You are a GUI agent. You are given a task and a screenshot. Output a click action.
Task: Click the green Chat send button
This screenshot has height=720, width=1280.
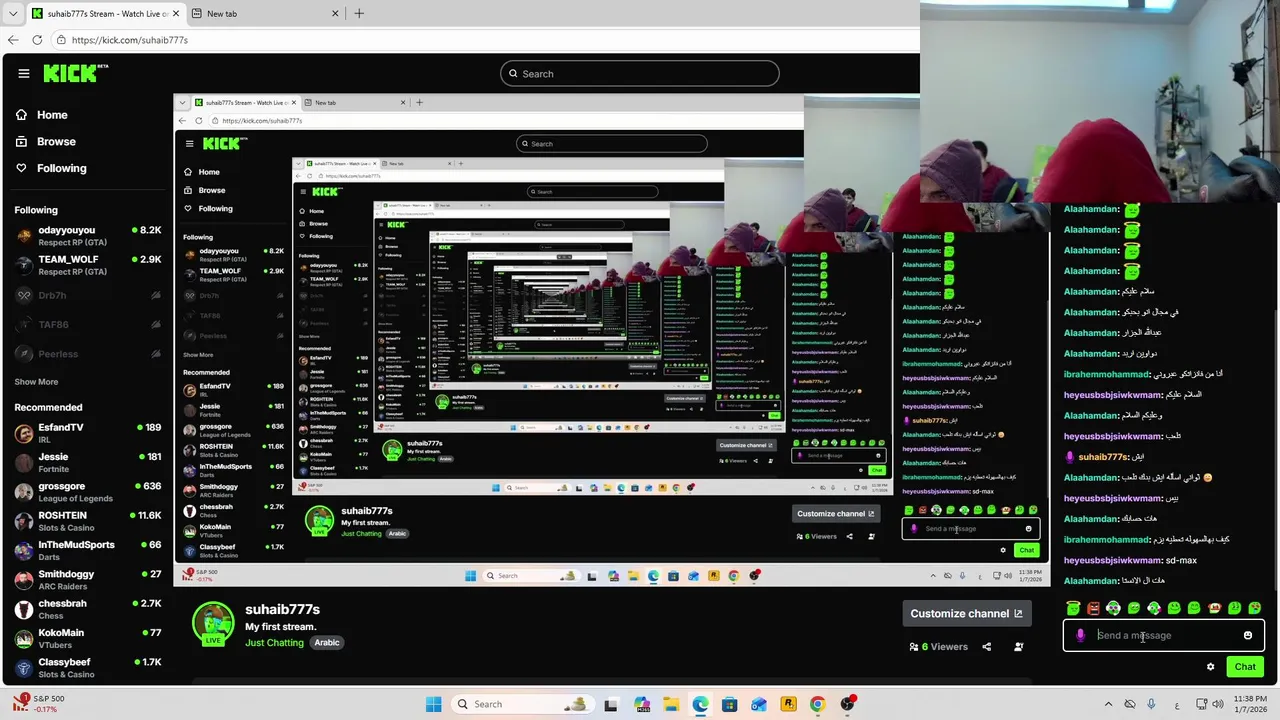[x=1245, y=667]
